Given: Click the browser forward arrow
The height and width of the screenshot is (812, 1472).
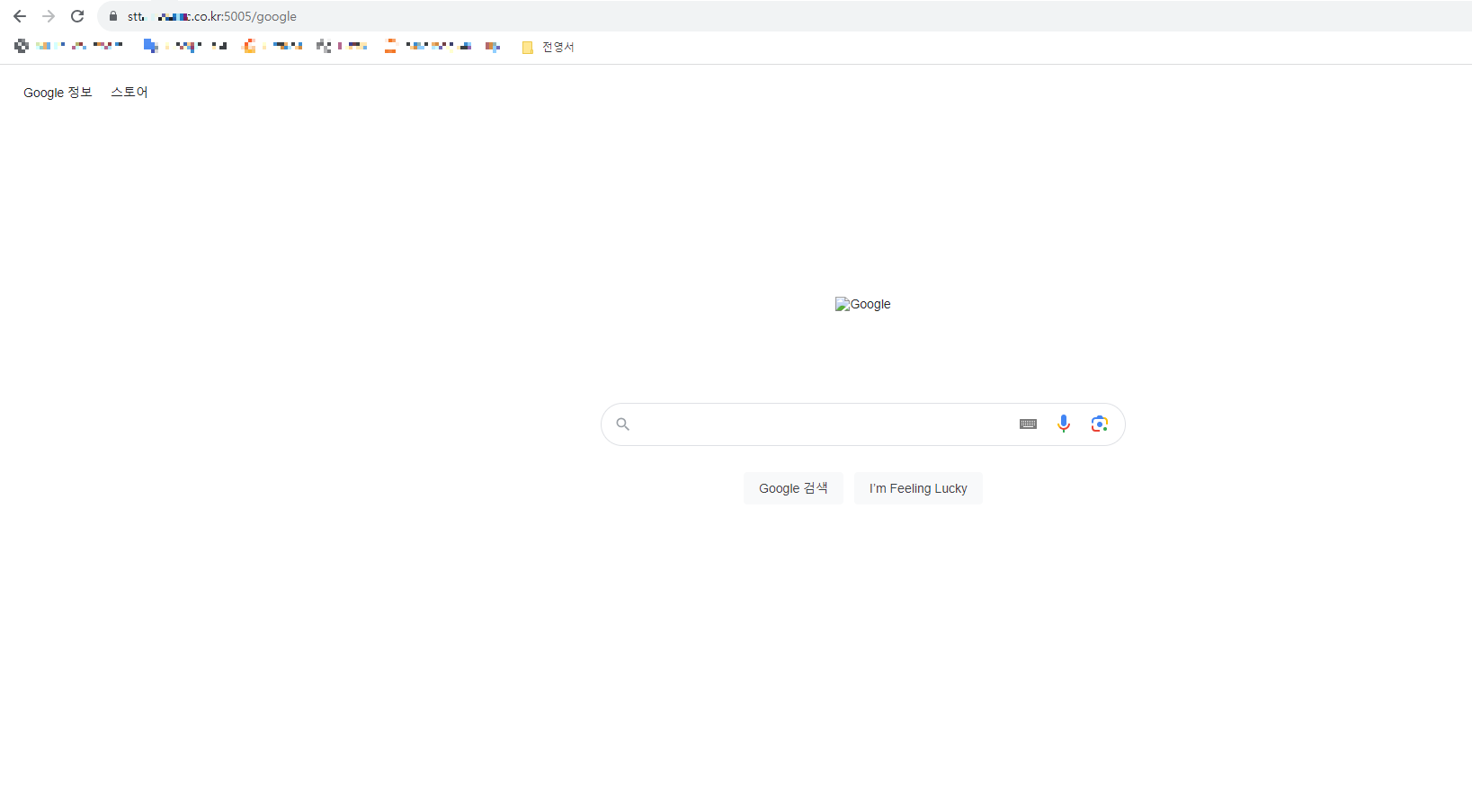Looking at the screenshot, I should 49,16.
